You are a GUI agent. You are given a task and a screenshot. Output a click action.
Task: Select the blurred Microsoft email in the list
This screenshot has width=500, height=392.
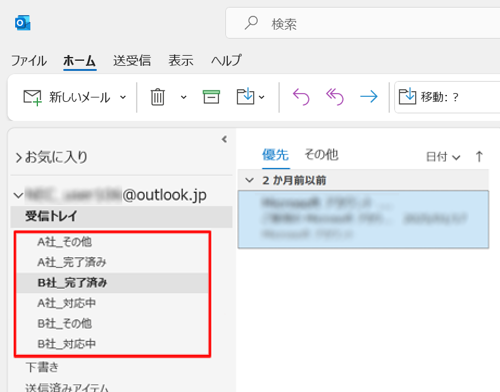tap(363, 219)
